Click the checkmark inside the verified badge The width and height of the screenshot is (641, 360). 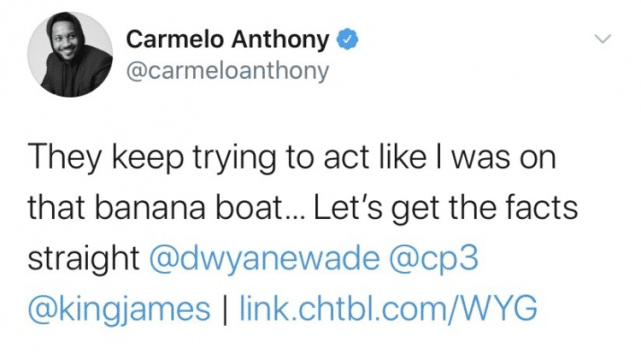347,39
